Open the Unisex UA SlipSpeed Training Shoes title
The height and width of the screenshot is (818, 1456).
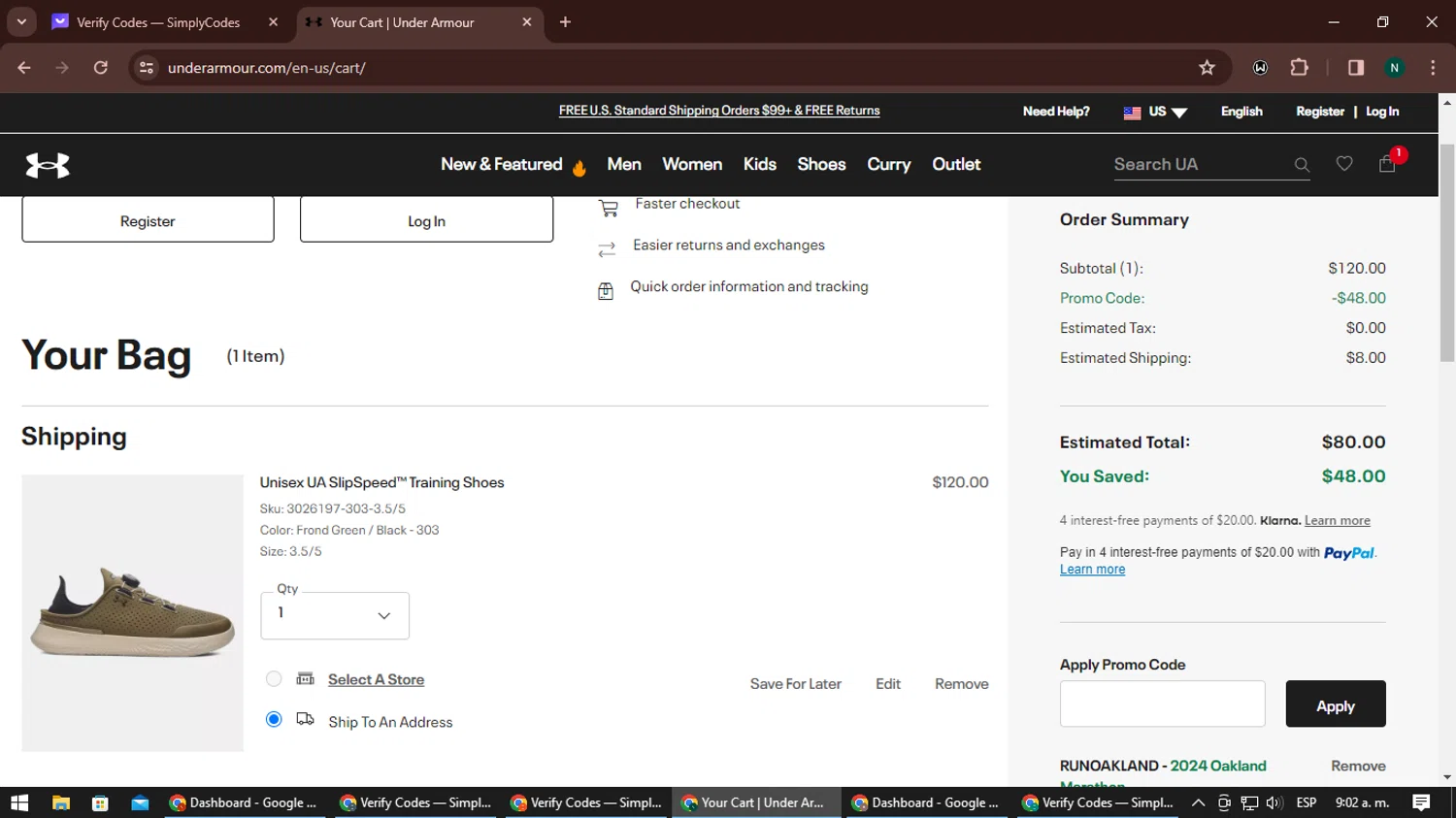coord(381,482)
